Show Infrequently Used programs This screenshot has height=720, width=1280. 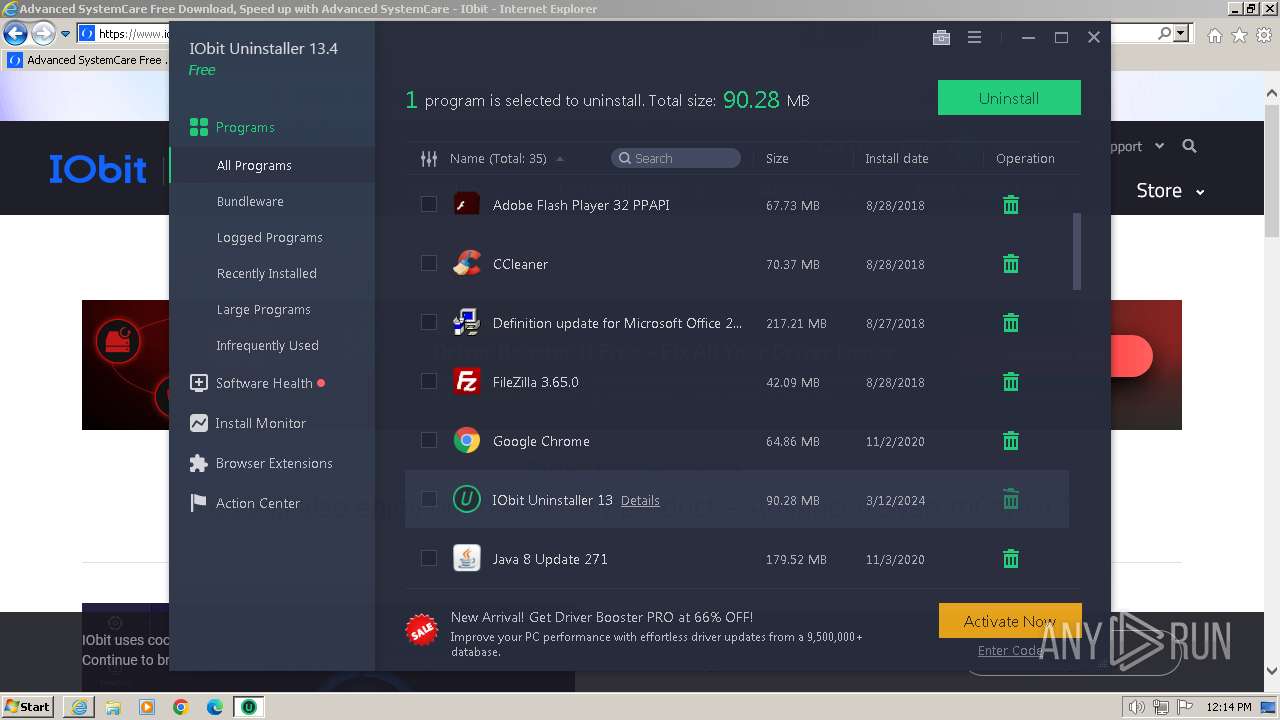267,345
